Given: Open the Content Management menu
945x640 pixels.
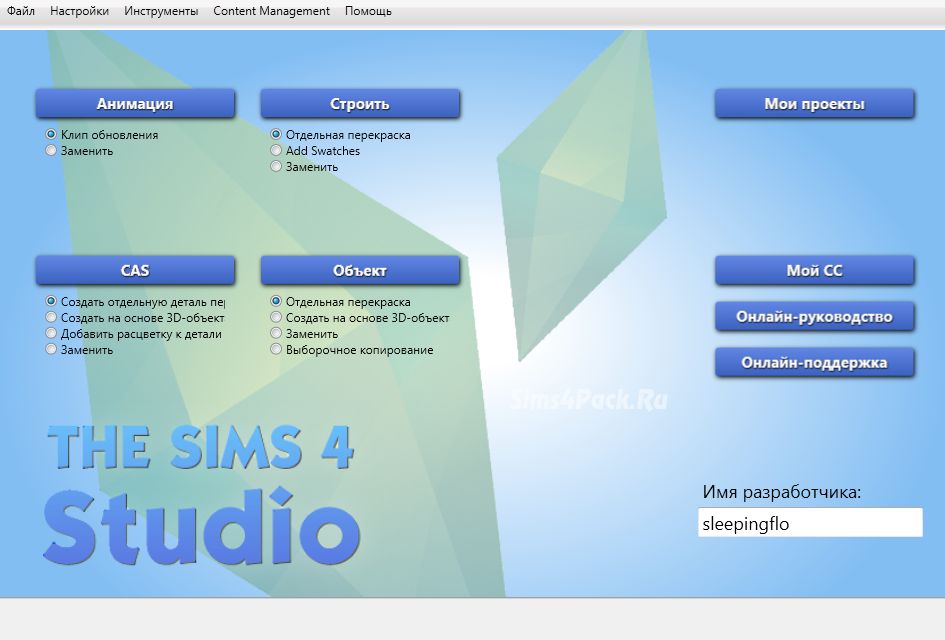Looking at the screenshot, I should (x=271, y=11).
